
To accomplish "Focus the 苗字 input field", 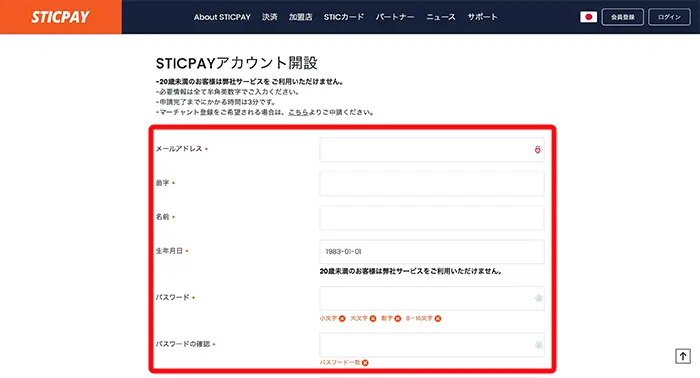I will 432,183.
